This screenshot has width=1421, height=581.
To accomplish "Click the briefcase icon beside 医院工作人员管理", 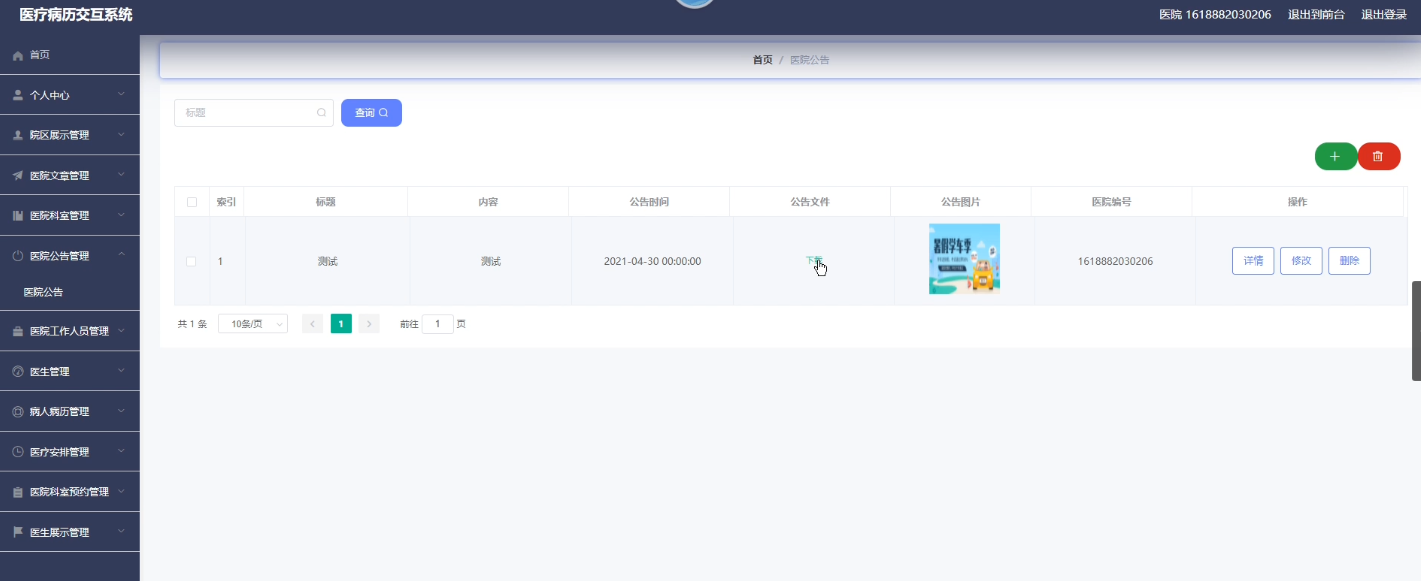I will point(17,331).
